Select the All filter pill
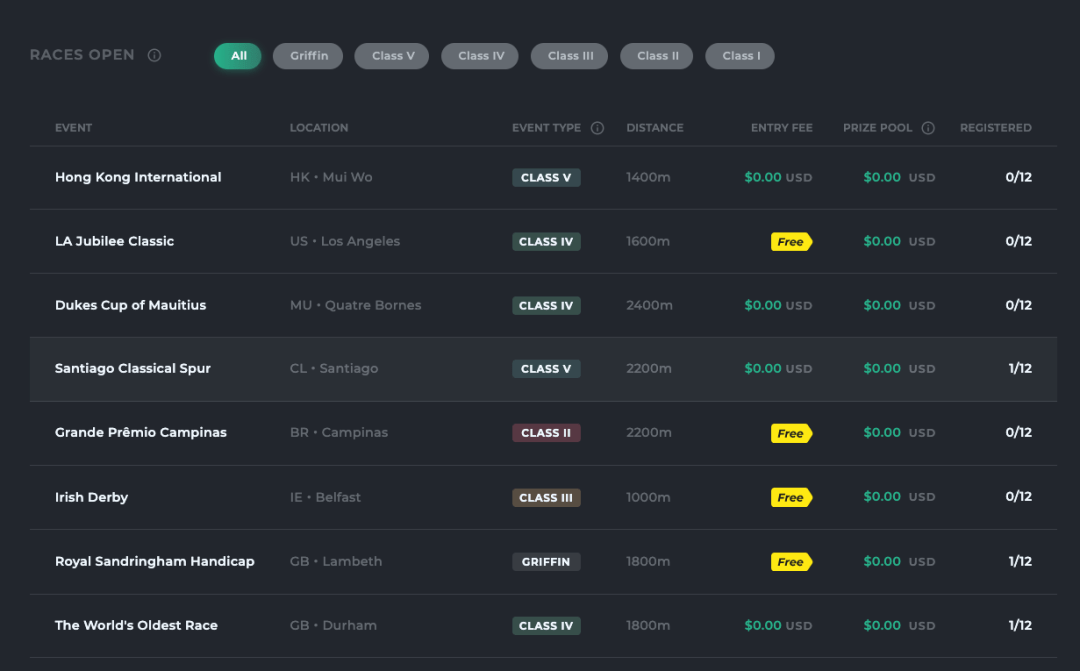This screenshot has height=671, width=1080. coord(238,56)
